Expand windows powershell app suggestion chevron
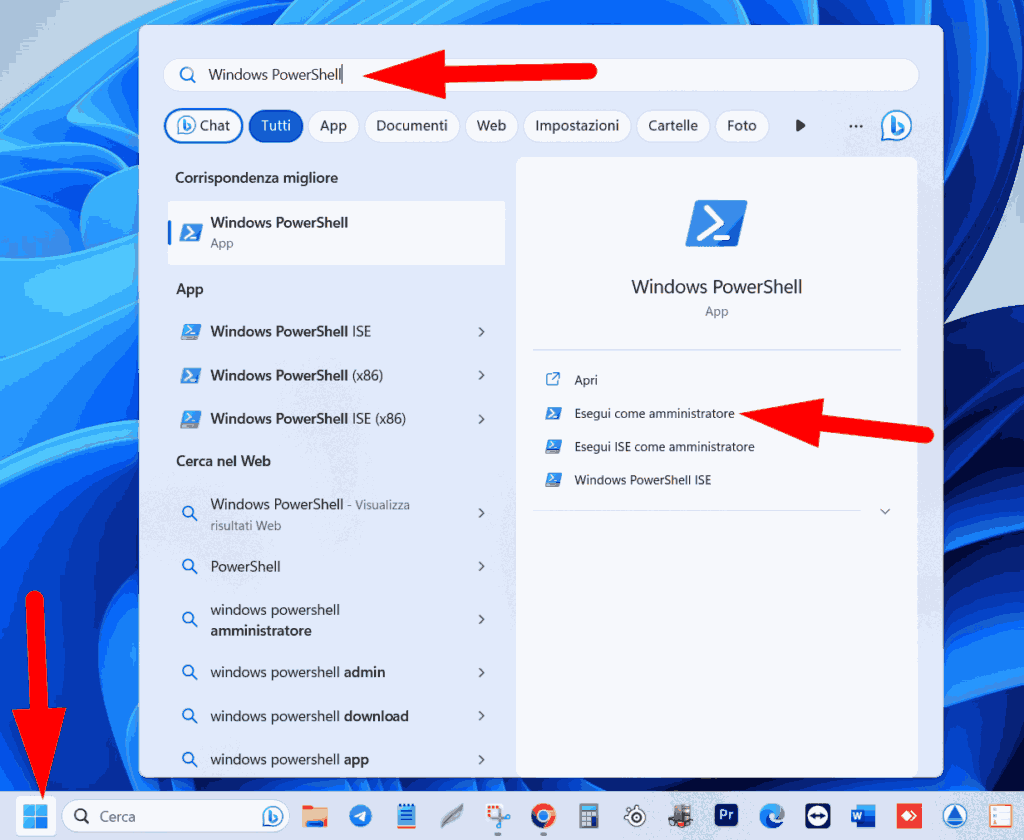 pyautogui.click(x=481, y=759)
